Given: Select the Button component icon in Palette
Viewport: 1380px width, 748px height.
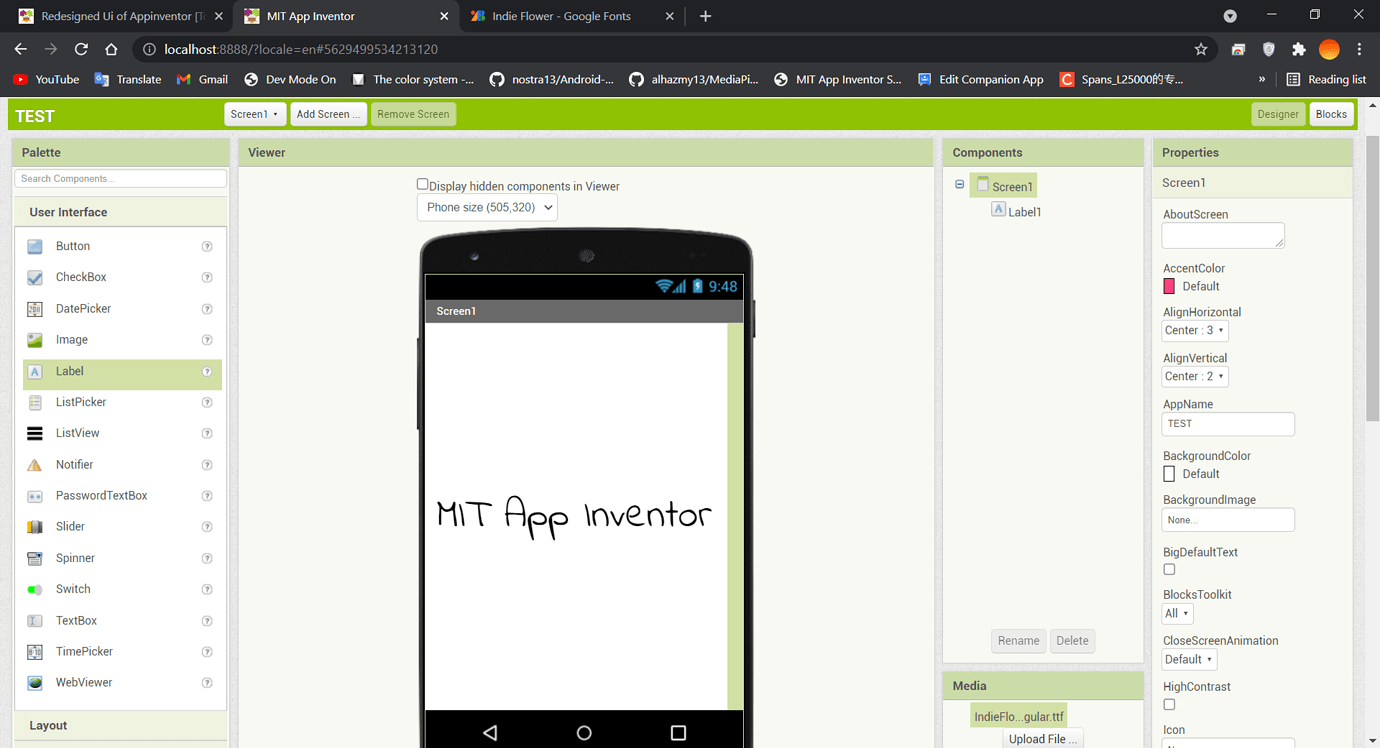Looking at the screenshot, I should (x=35, y=246).
